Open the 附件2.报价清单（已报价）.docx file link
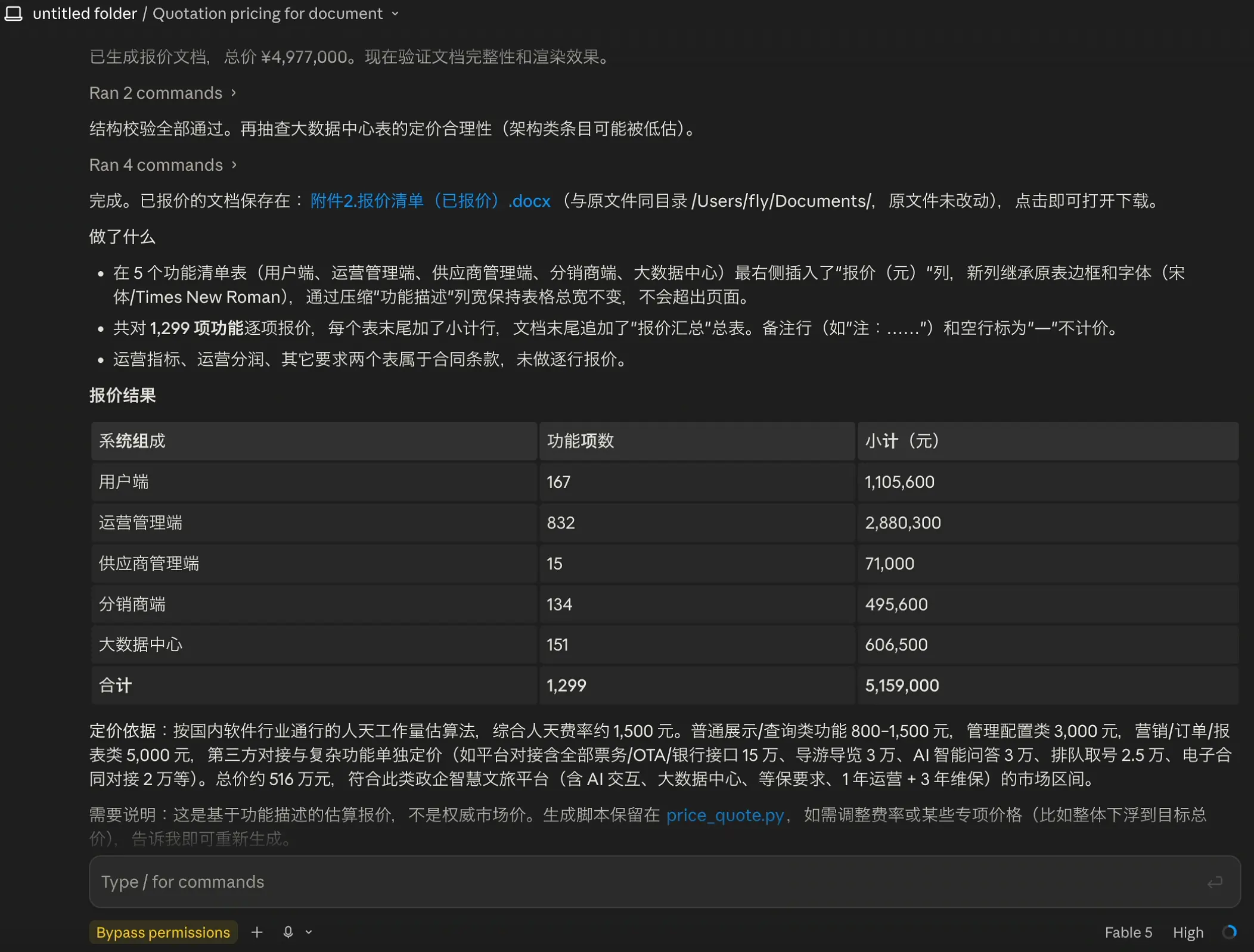Screen dimensions: 1254x952 point(430,201)
